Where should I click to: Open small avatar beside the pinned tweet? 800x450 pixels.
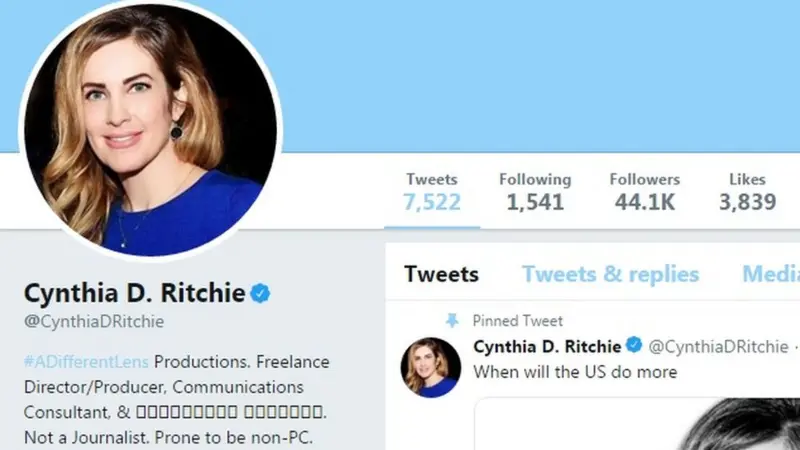coord(430,367)
